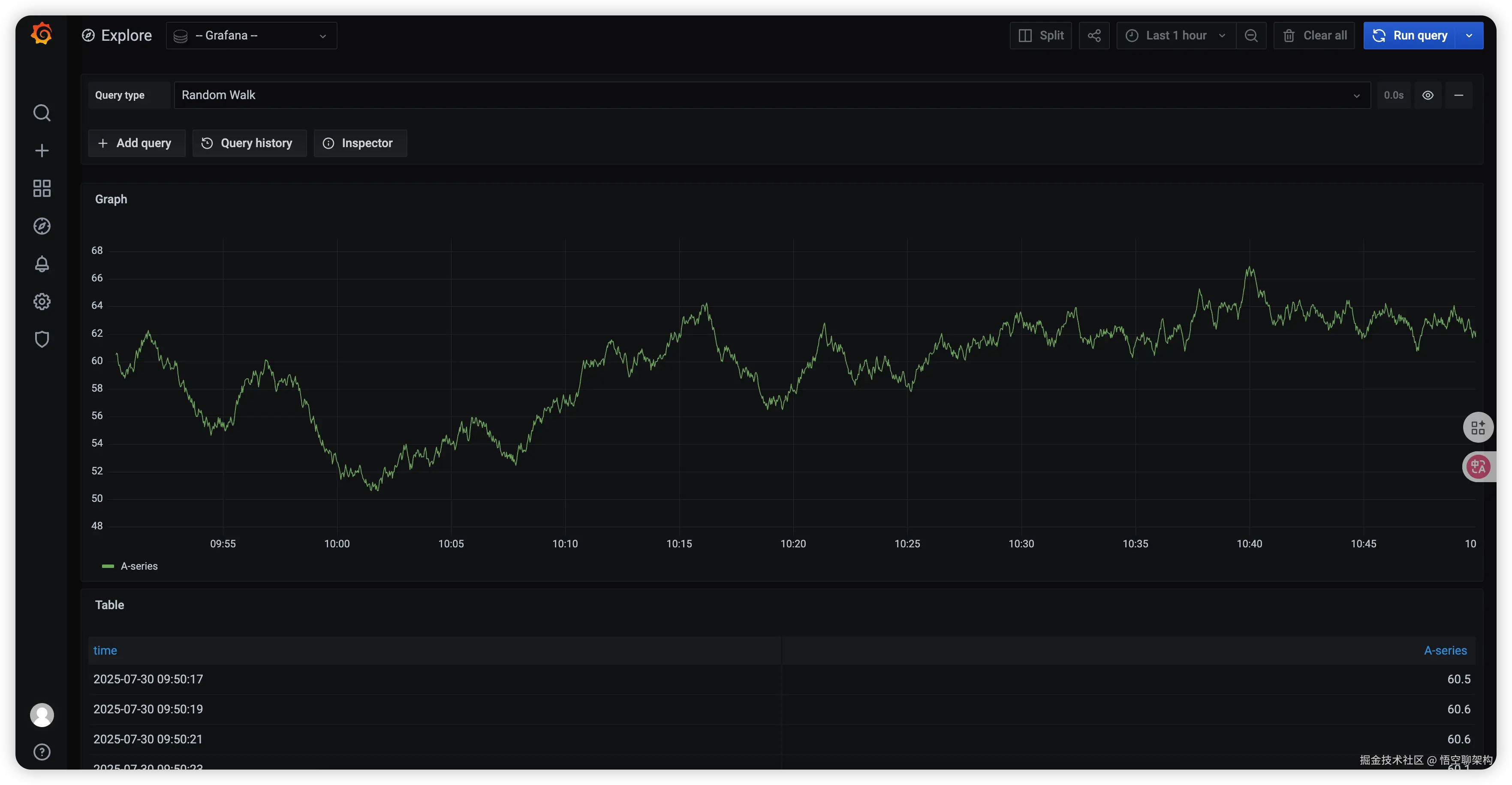Open the Random Walk query type dropdown
The height and width of the screenshot is (785, 1512).
click(x=771, y=95)
